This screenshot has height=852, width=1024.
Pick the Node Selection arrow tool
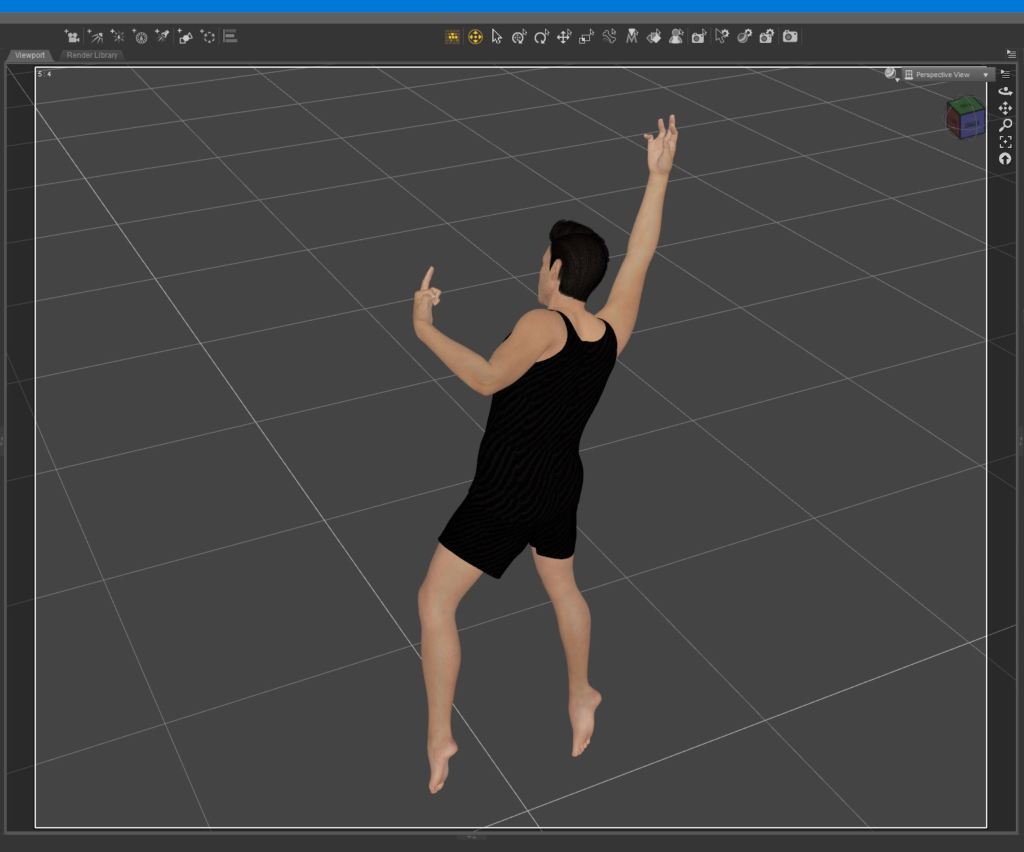tap(497, 37)
